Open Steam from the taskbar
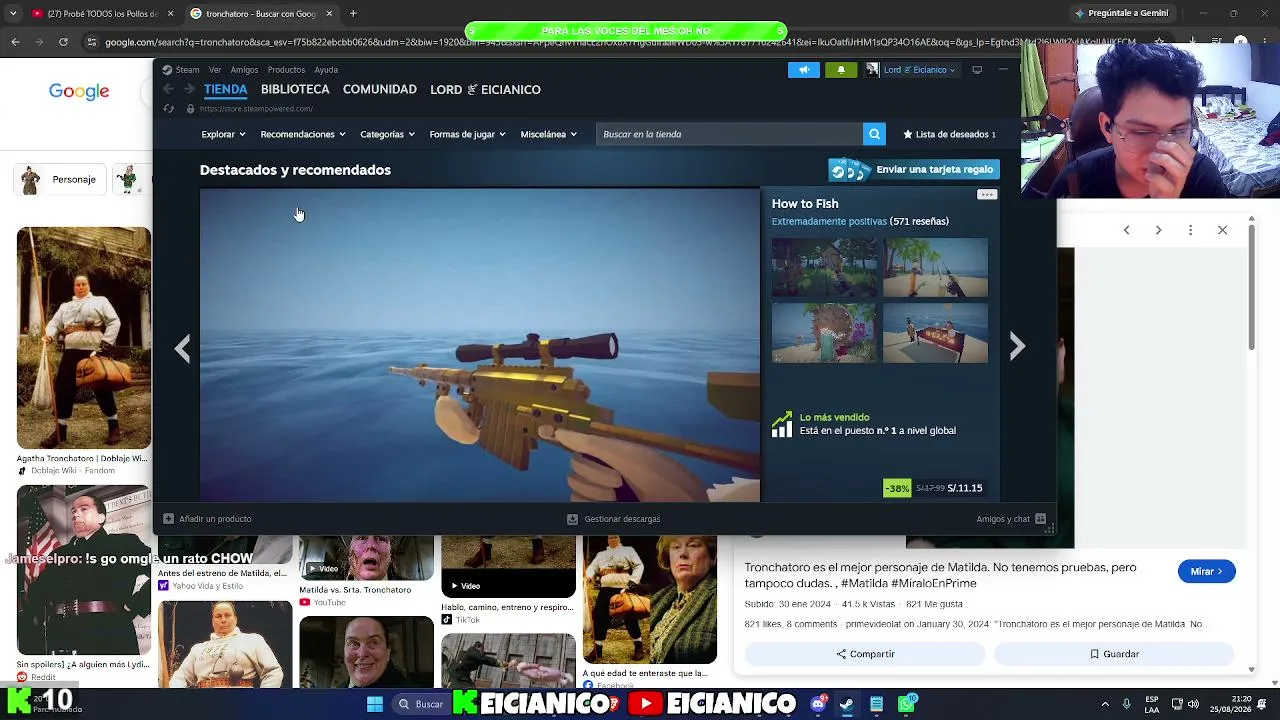The width and height of the screenshot is (1280, 720). (846, 704)
